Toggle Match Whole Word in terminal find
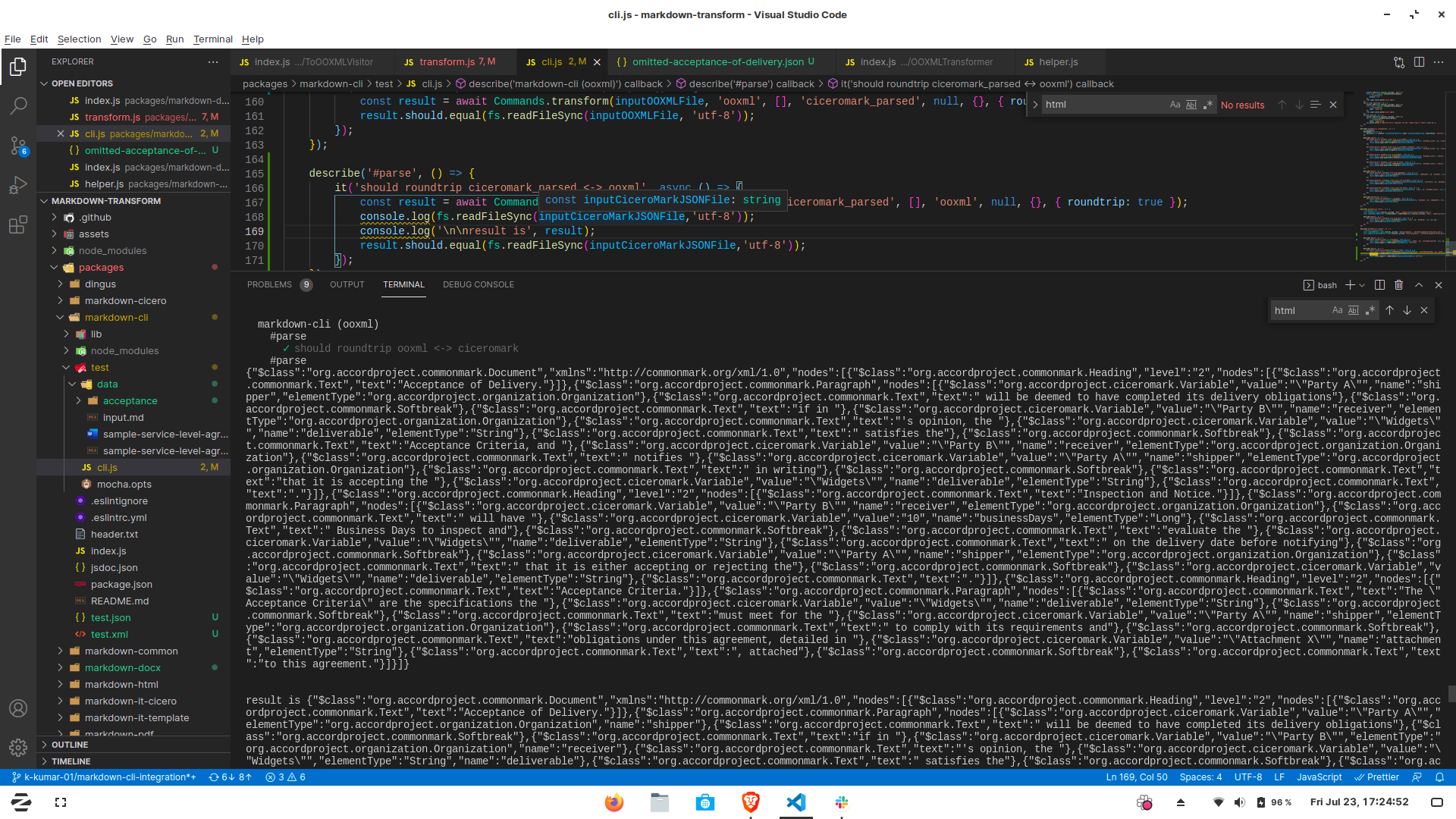1456x819 pixels. point(1354,310)
